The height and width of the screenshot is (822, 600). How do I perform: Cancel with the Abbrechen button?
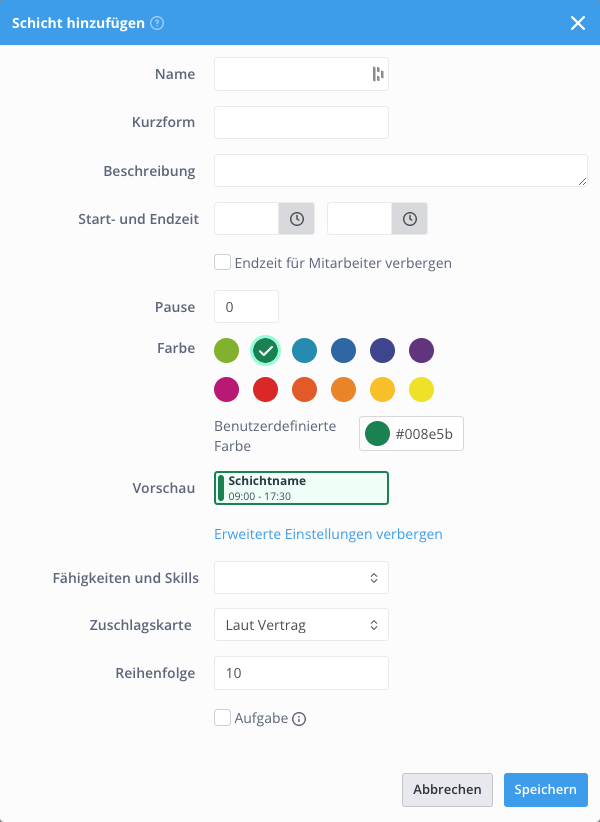pos(447,789)
